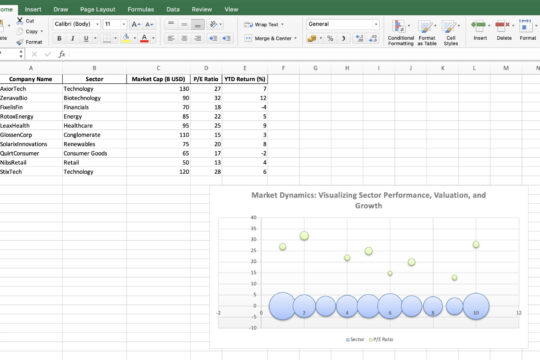Click Merge & Center button
This screenshot has height=360, width=540.
pyautogui.click(x=269, y=38)
